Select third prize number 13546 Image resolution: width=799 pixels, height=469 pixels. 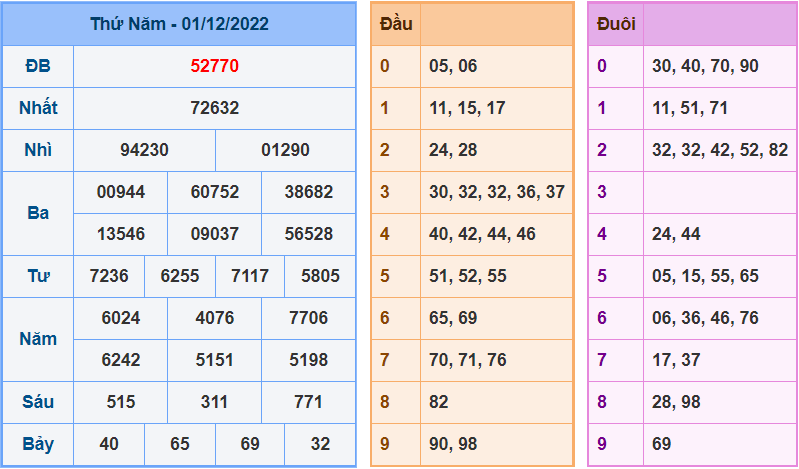(121, 234)
